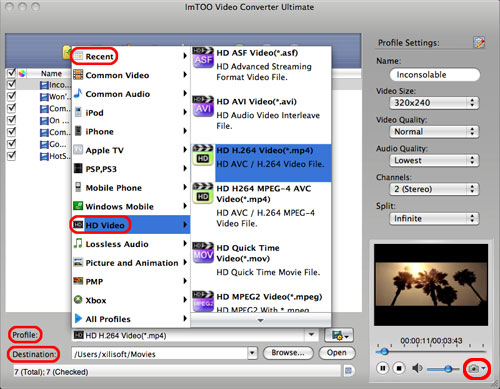500x389 pixels.
Task: Open the Split Infinite dropdown
Action: 434,219
